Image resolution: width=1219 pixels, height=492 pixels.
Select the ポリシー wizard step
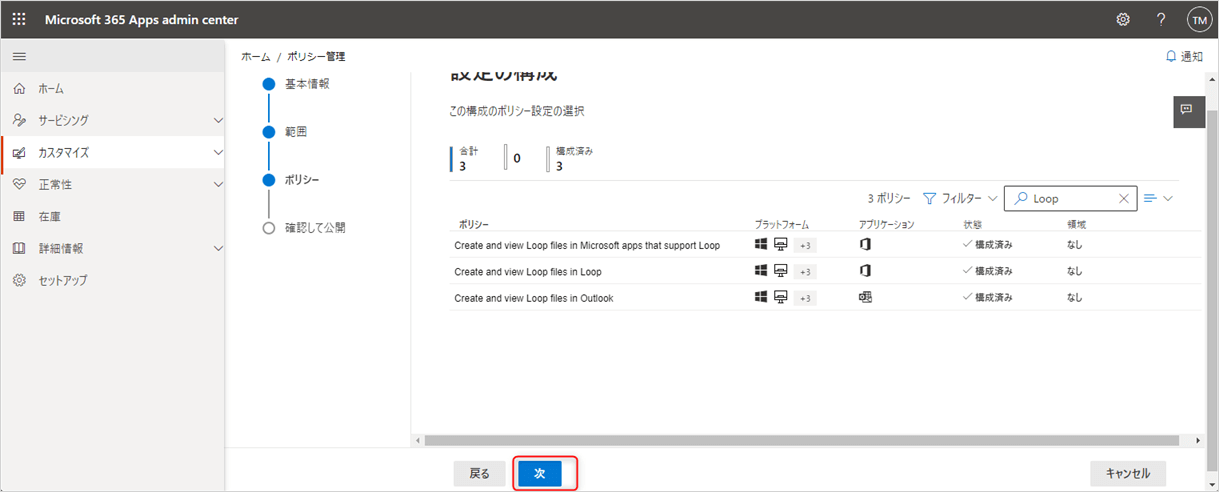[x=302, y=180]
